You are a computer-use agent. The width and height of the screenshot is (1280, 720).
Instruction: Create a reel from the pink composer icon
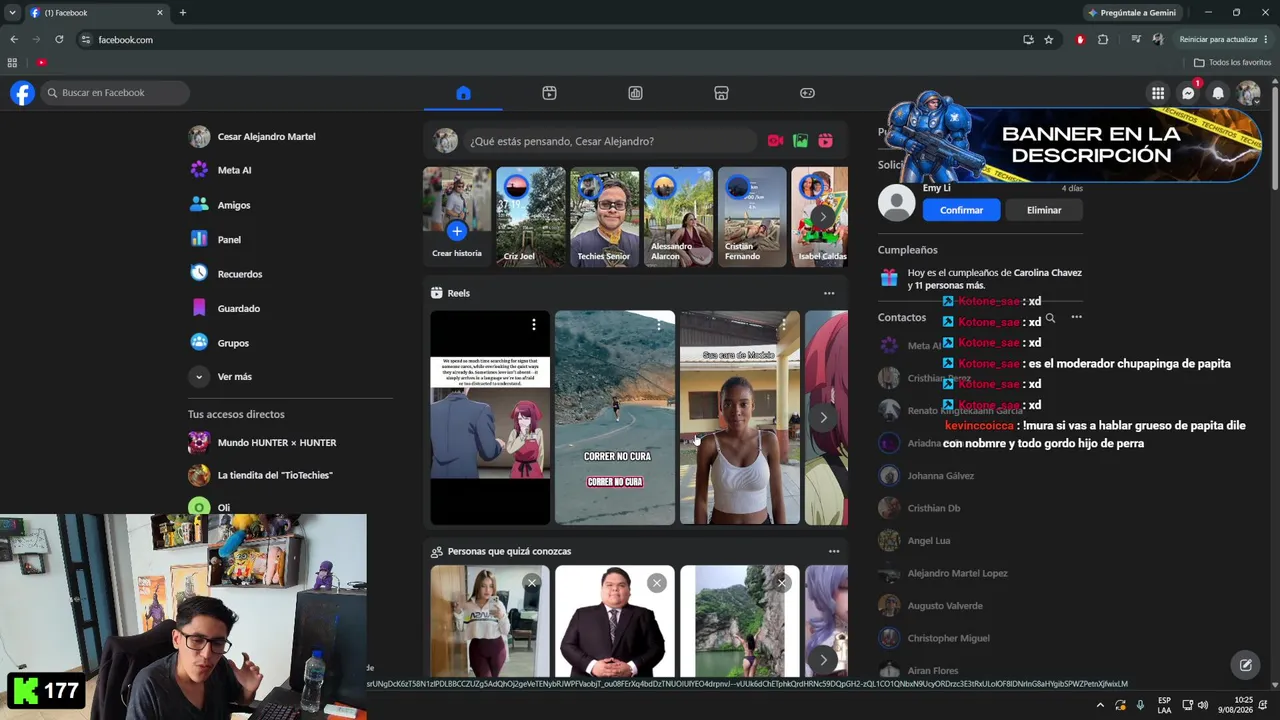(x=825, y=141)
